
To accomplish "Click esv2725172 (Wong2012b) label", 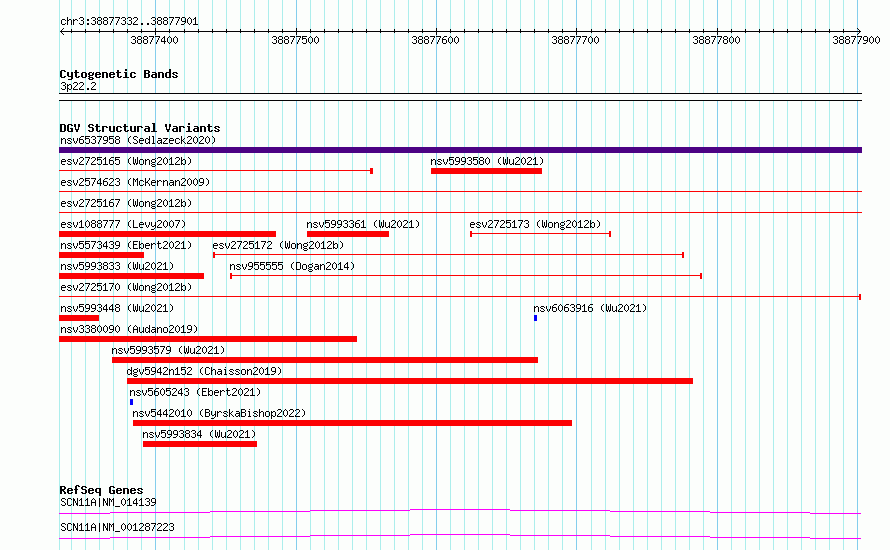I will (x=278, y=245).
